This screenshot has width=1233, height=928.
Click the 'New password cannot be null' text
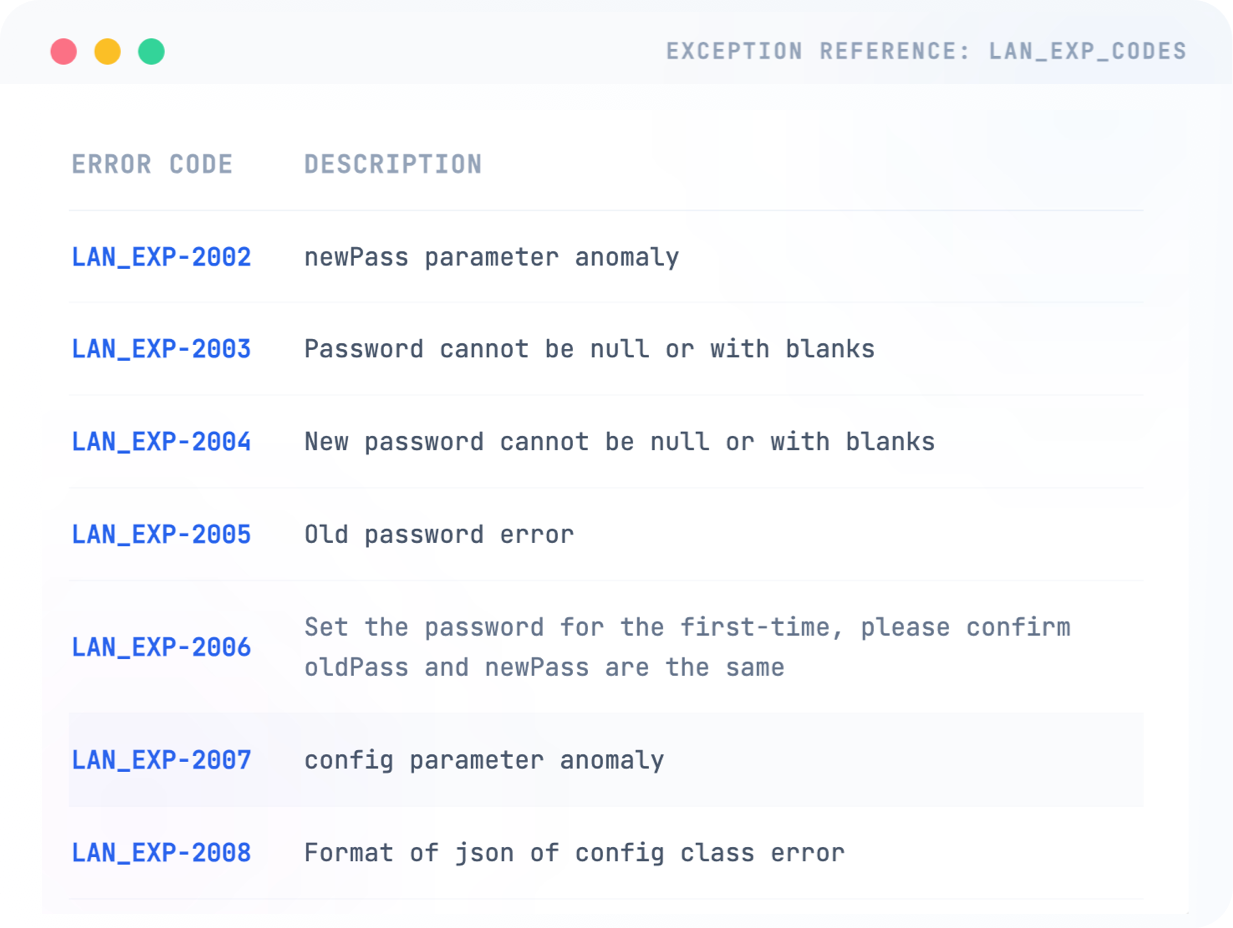pyautogui.click(x=619, y=441)
